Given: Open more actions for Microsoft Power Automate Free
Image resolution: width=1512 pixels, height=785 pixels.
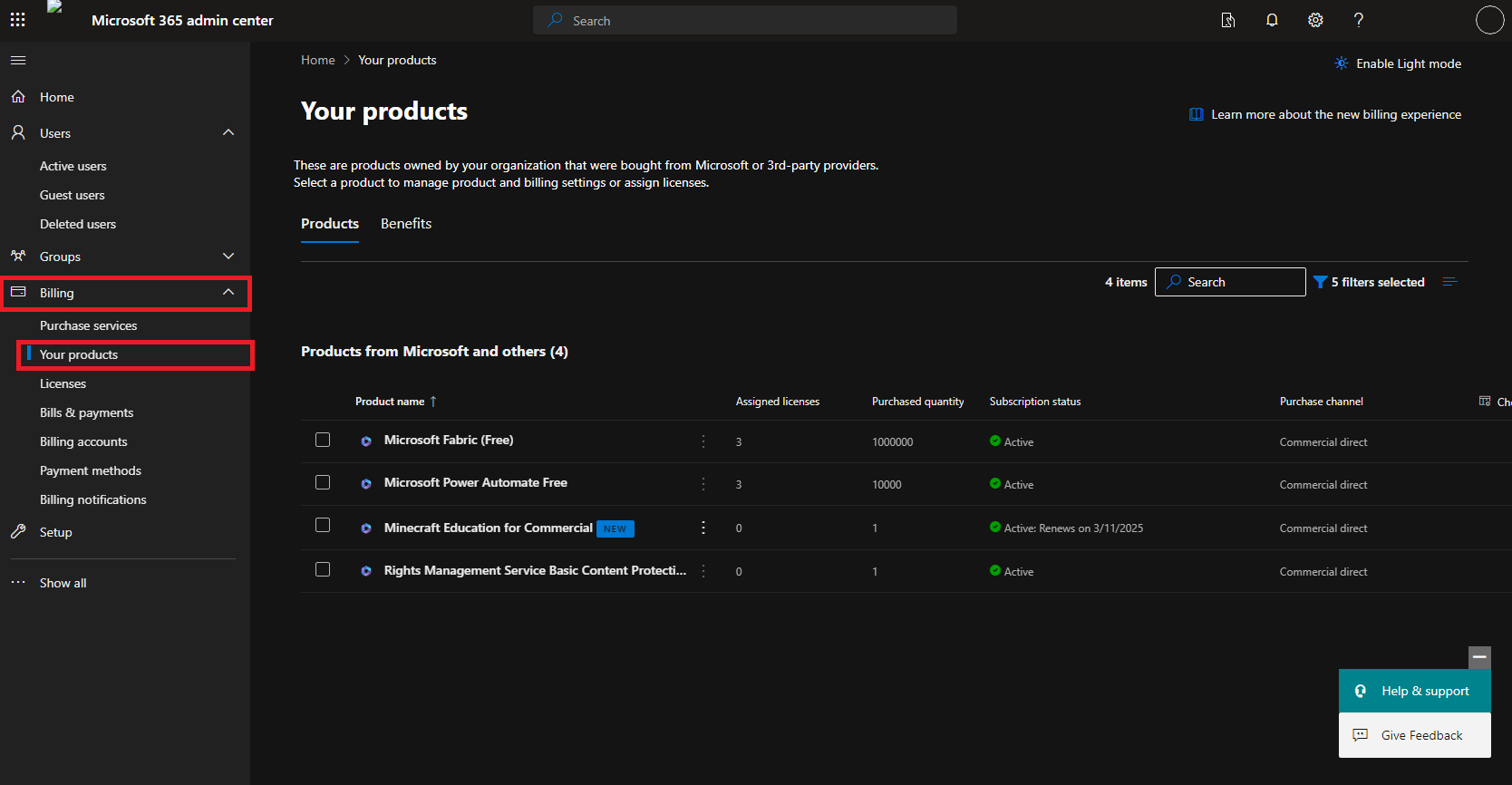Looking at the screenshot, I should 703,484.
